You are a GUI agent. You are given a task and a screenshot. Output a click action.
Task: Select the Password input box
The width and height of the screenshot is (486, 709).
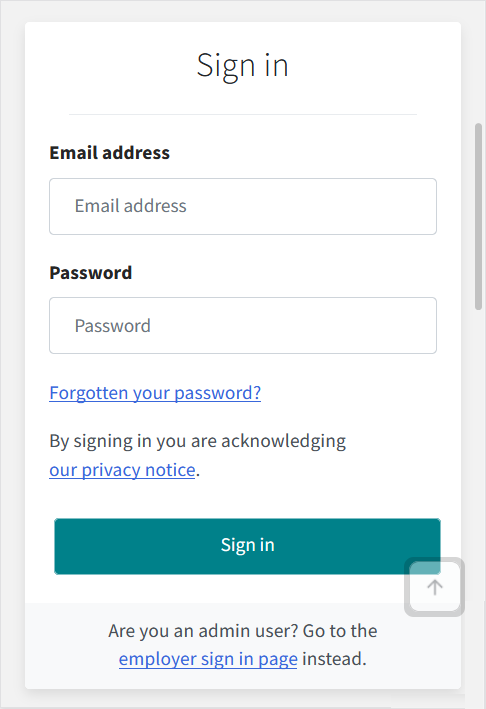coord(243,326)
